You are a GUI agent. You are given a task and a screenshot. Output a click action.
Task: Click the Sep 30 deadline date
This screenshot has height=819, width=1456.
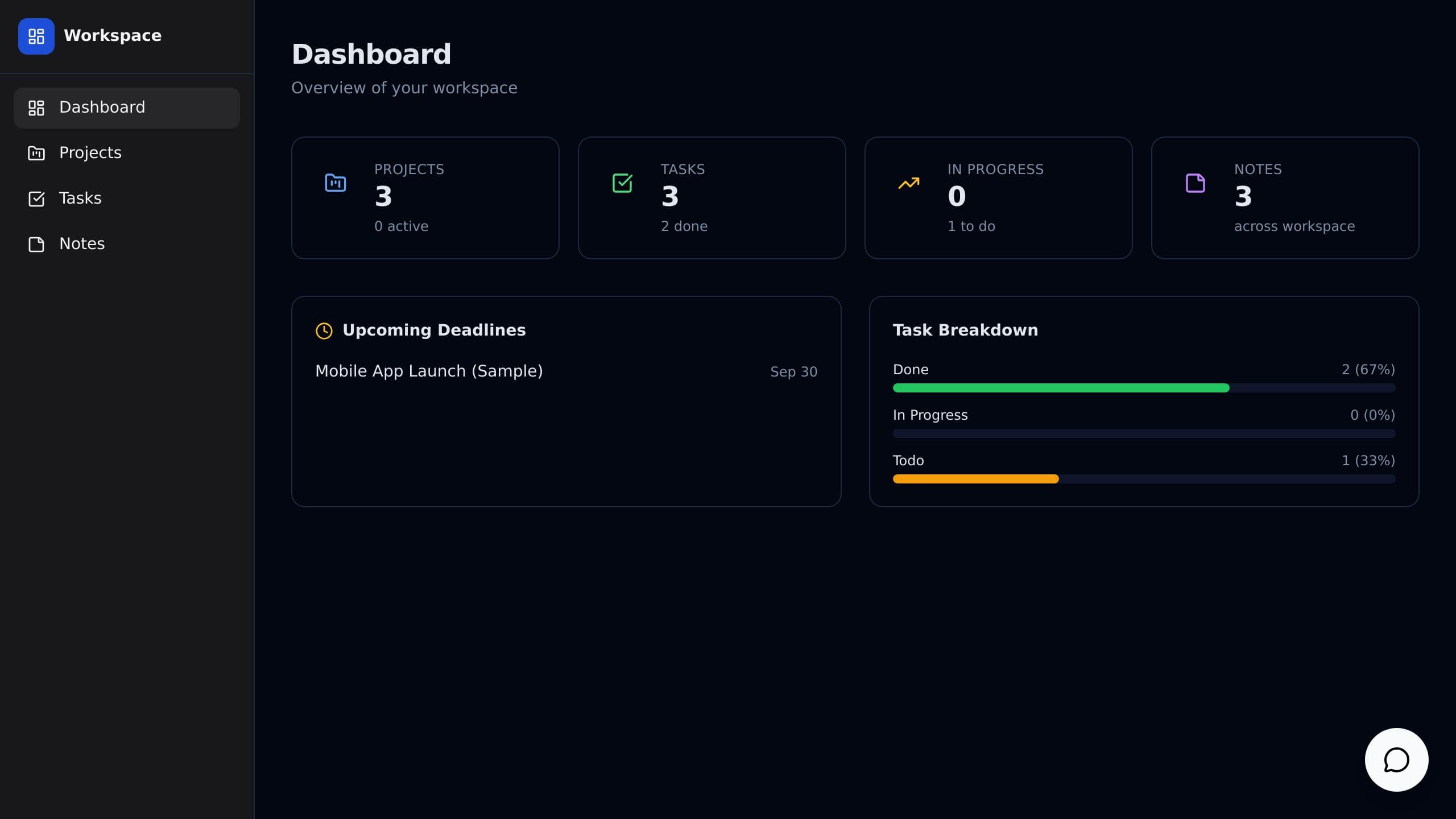793,372
